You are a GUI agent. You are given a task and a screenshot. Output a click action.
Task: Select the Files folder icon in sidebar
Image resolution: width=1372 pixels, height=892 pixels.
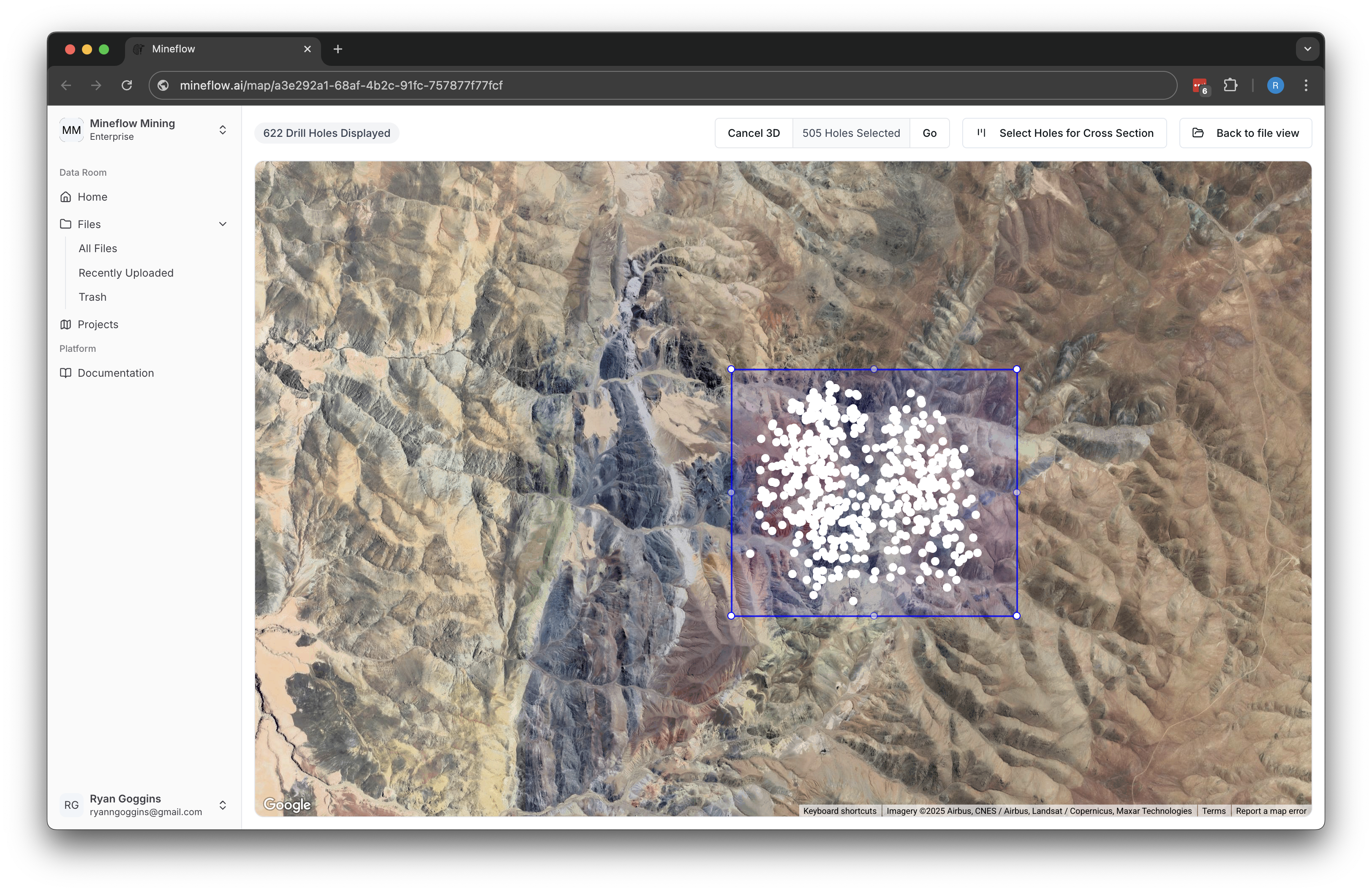tap(66, 223)
